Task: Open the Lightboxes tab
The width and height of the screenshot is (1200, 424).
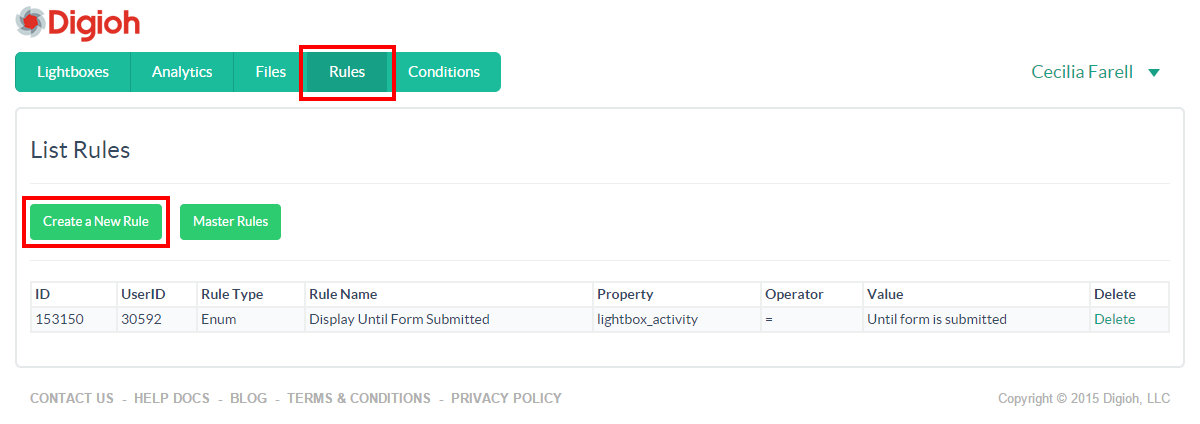Action: click(x=73, y=72)
